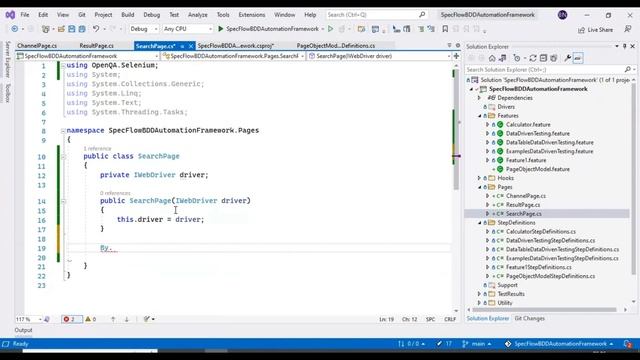Viewport: 640px width, 360px height.
Task: Click Show All Files icon
Action: 553,58
